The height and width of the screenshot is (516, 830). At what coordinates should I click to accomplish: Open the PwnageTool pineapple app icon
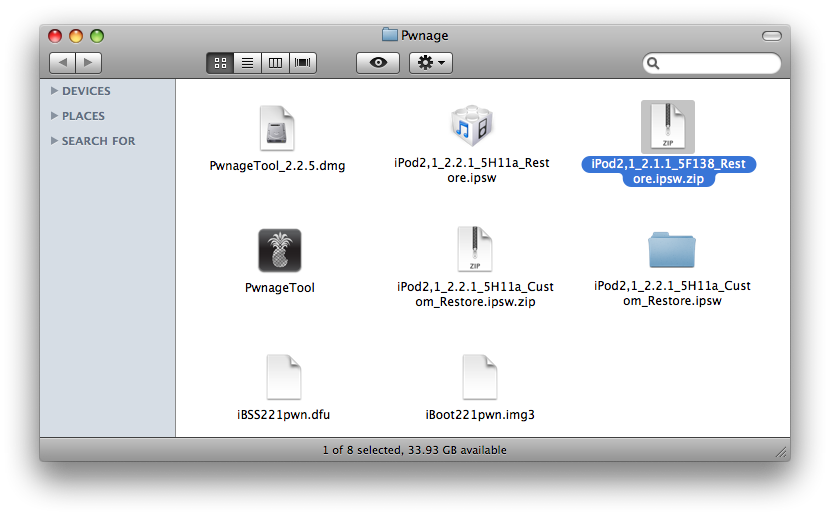point(279,251)
